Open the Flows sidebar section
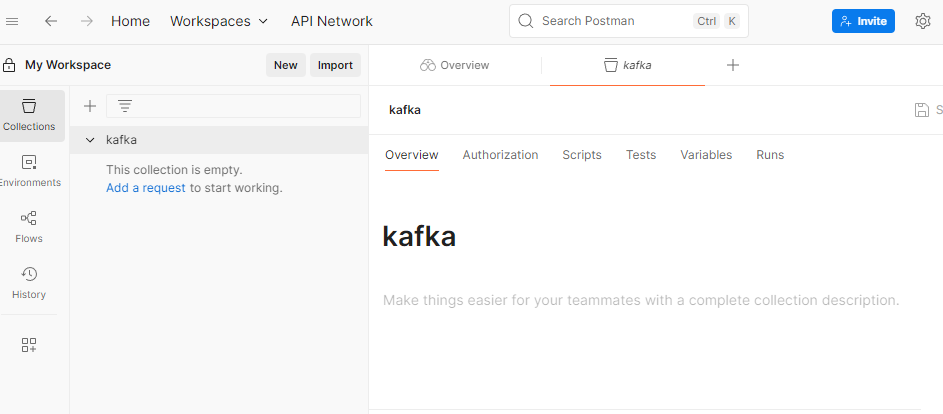The width and height of the screenshot is (943, 414). [x=29, y=227]
